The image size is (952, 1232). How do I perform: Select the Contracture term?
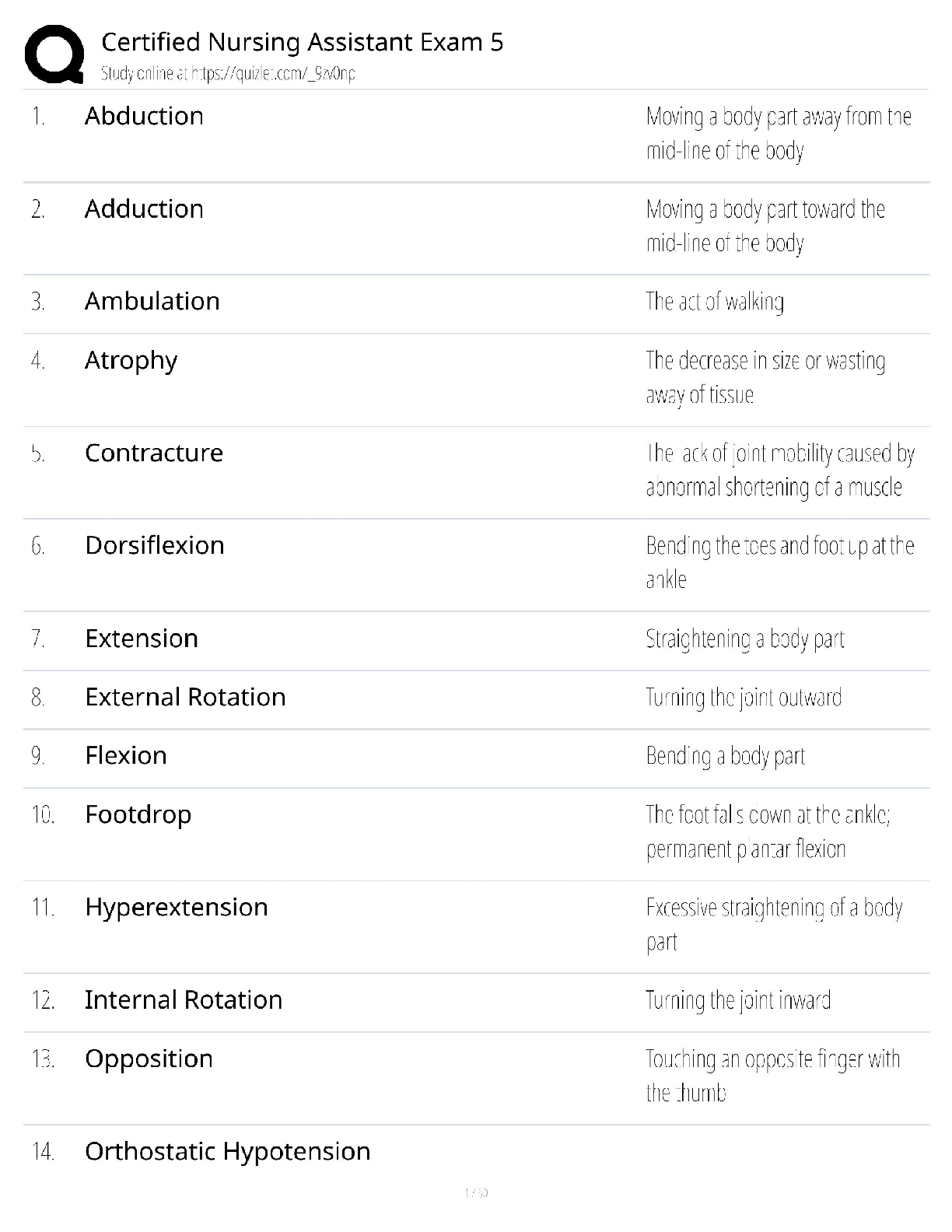(x=153, y=453)
